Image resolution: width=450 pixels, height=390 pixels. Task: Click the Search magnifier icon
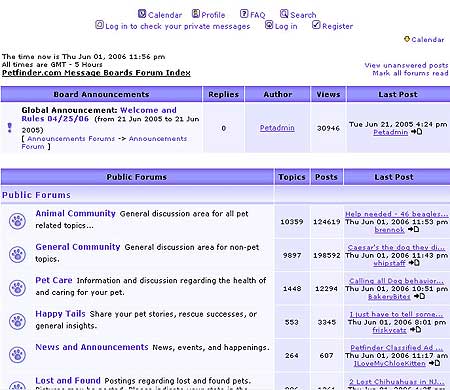pyautogui.click(x=284, y=14)
